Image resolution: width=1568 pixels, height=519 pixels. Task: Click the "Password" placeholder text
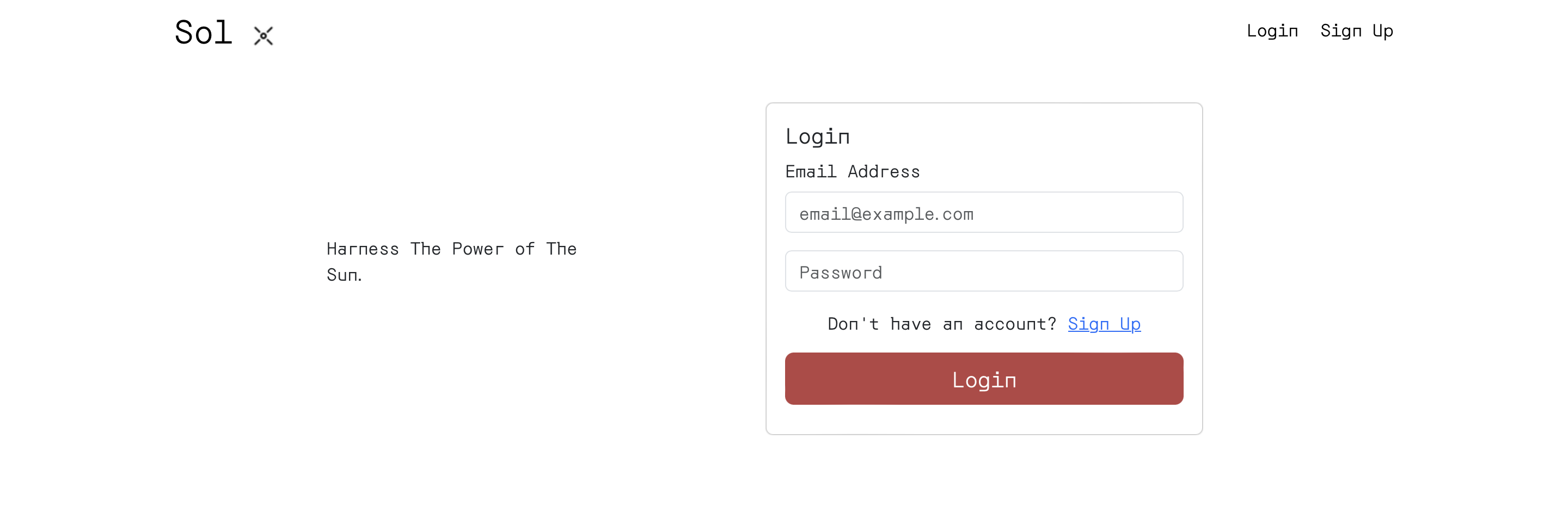coord(841,273)
